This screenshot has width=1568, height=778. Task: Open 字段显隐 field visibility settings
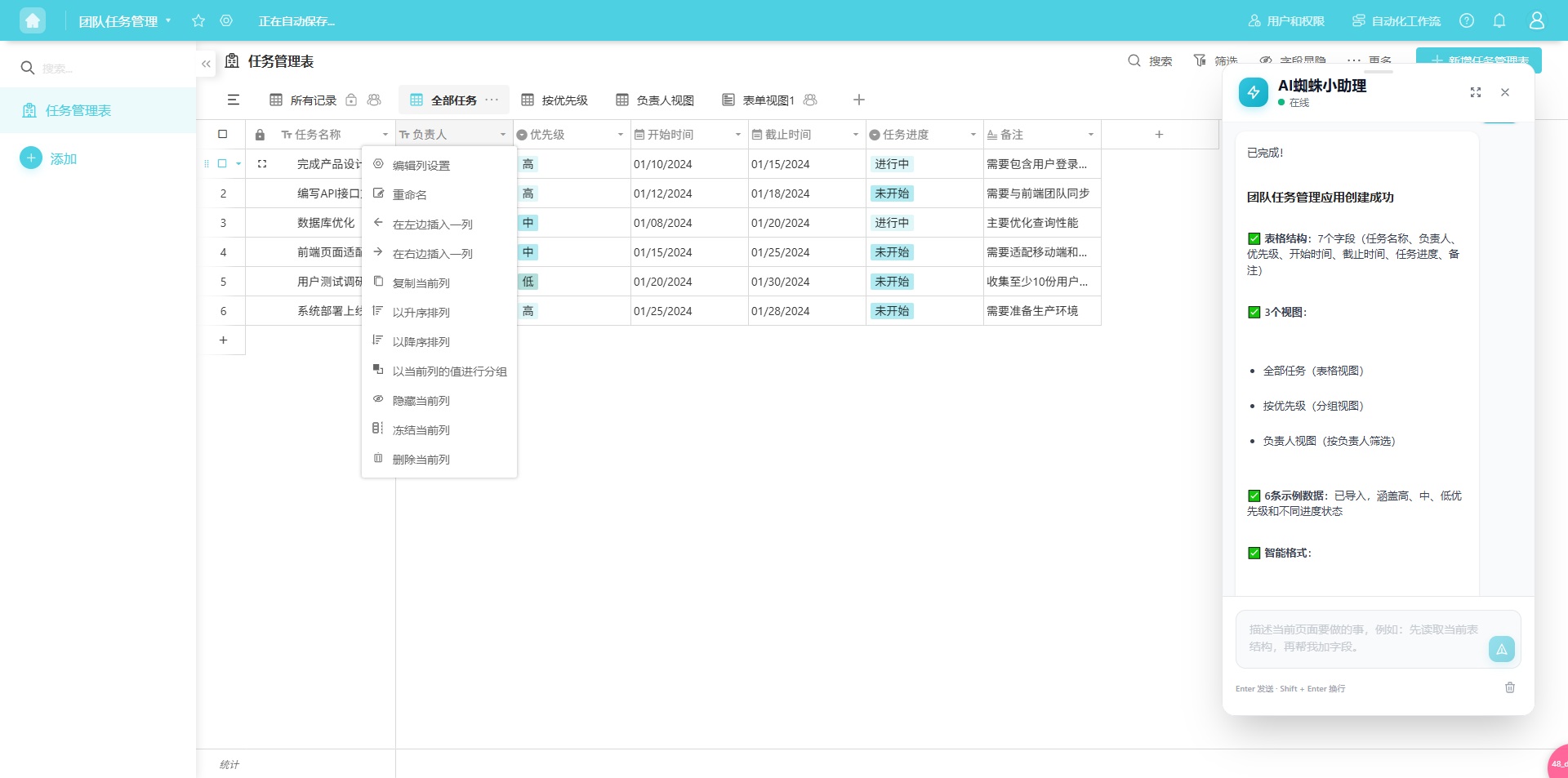click(x=1267, y=60)
